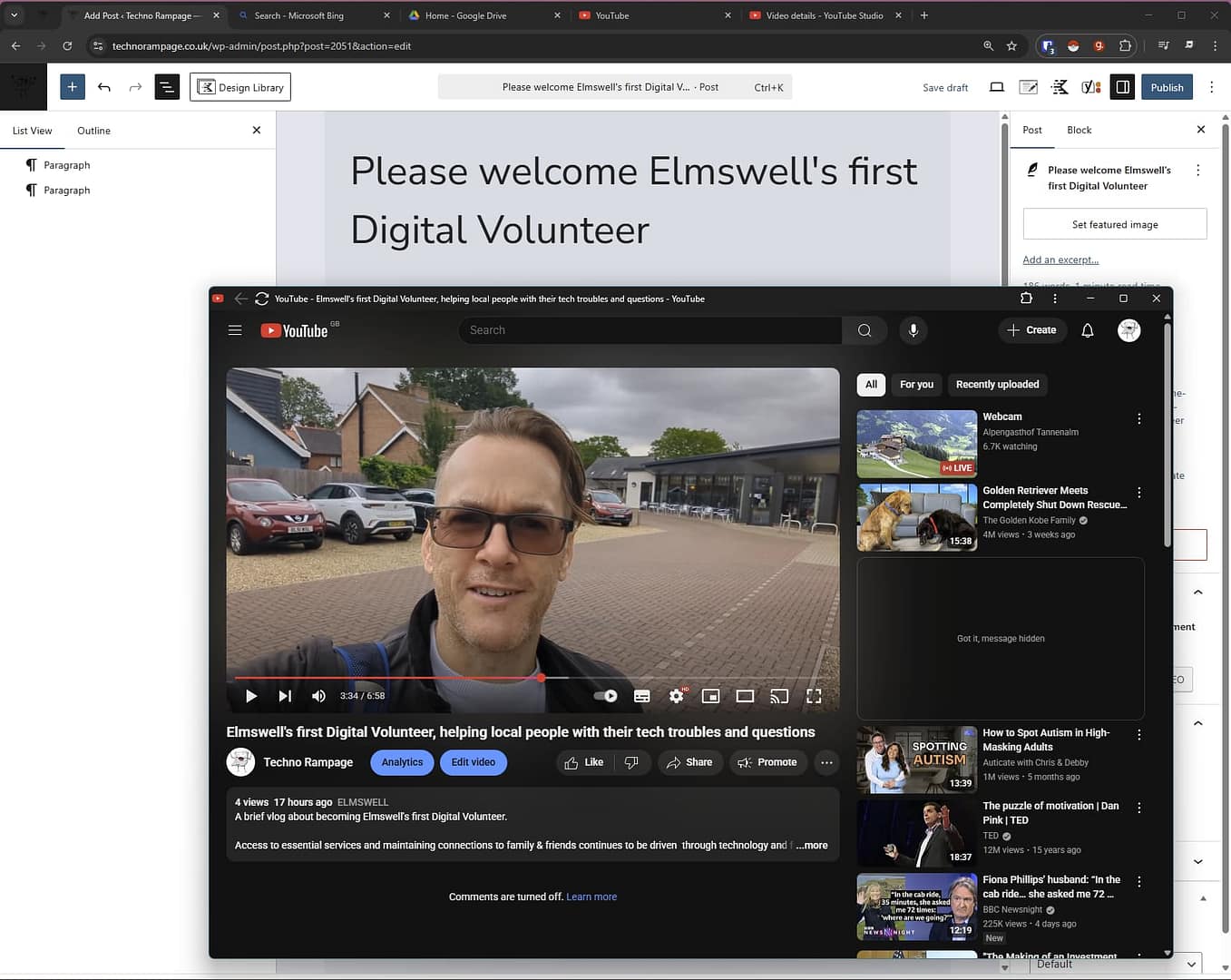Viewport: 1231px width, 980px height.
Task: Switch to the List View tab
Action: 33,131
